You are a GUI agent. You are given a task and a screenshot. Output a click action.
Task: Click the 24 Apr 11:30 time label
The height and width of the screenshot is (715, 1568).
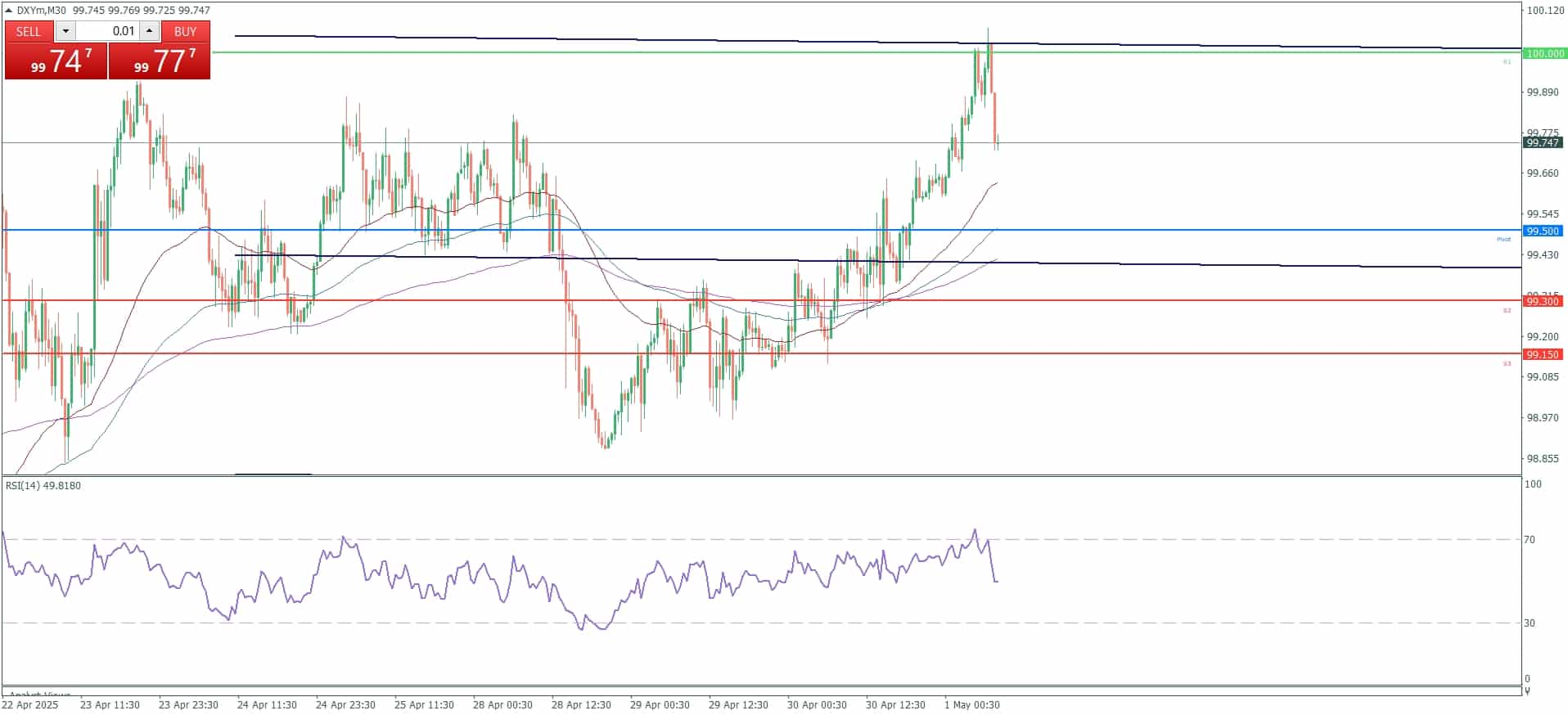267,705
